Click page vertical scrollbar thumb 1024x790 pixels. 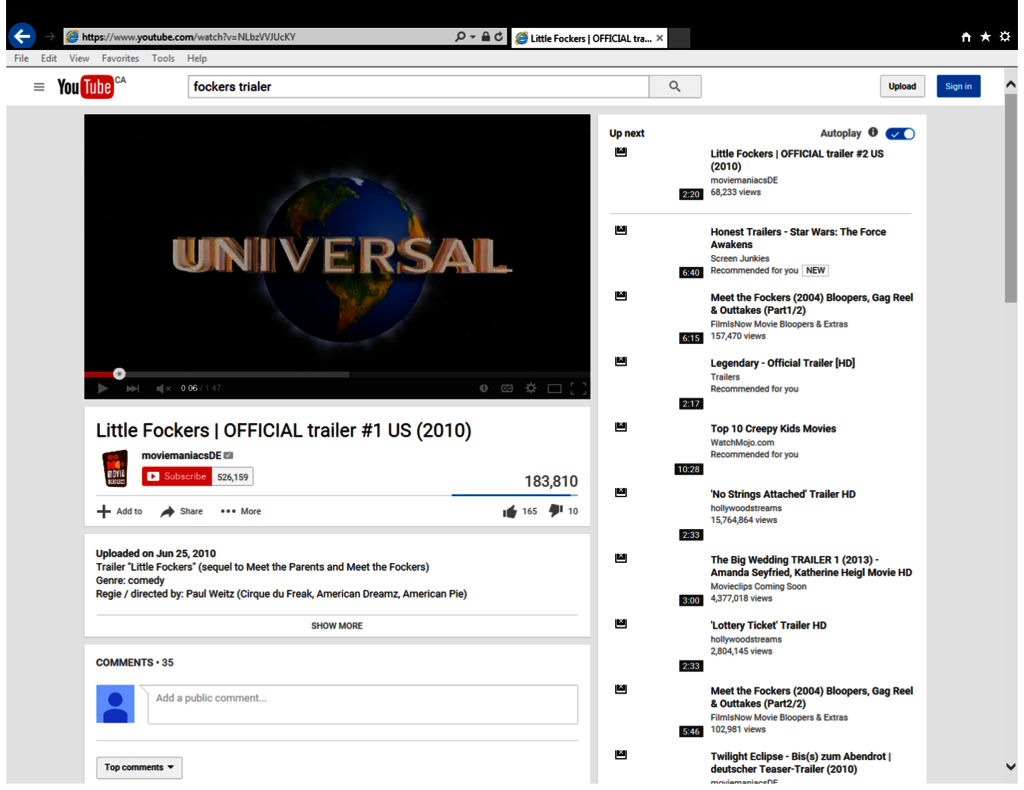pyautogui.click(x=1011, y=198)
